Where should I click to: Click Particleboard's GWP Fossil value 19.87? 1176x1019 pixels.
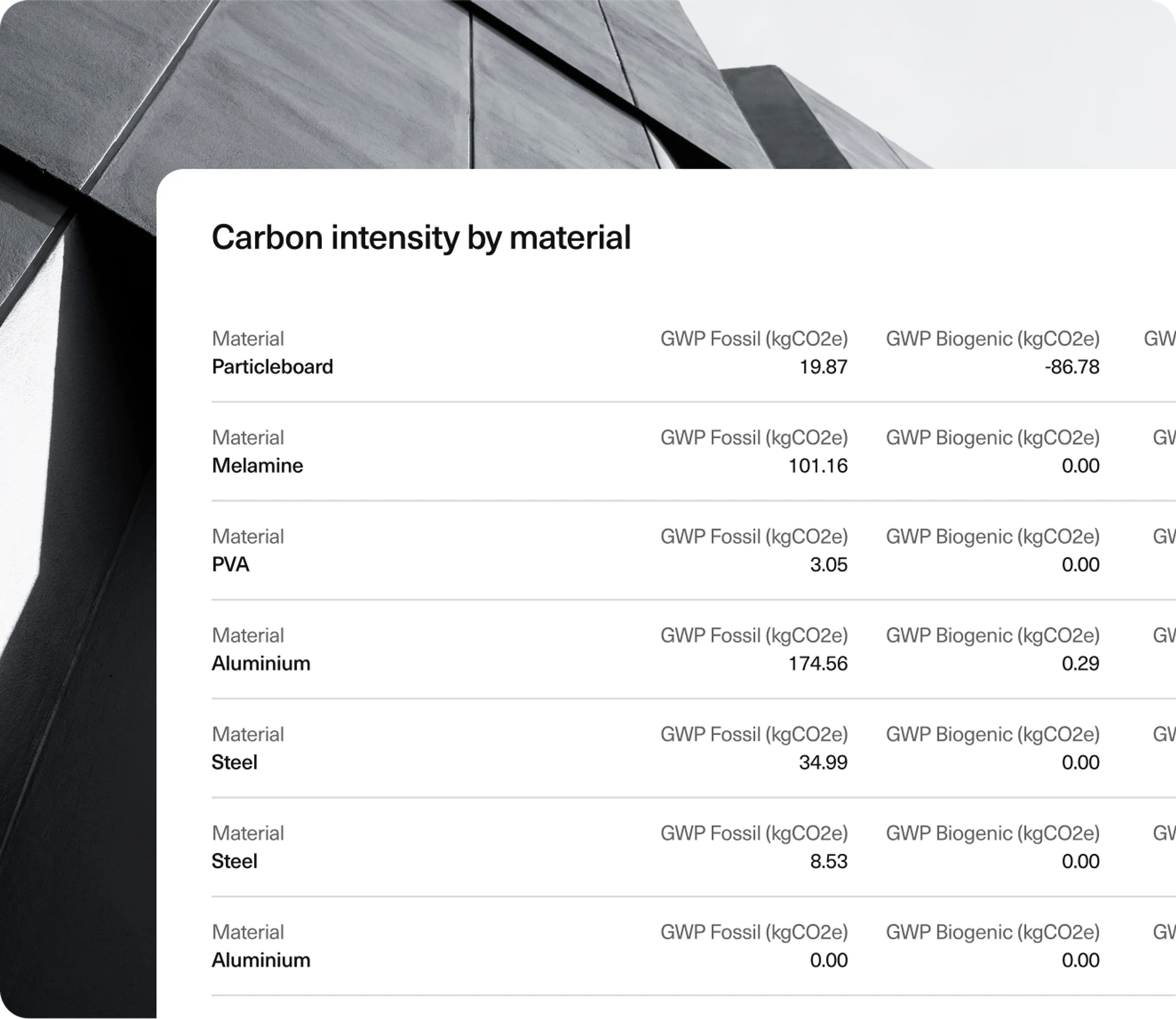coord(824,367)
